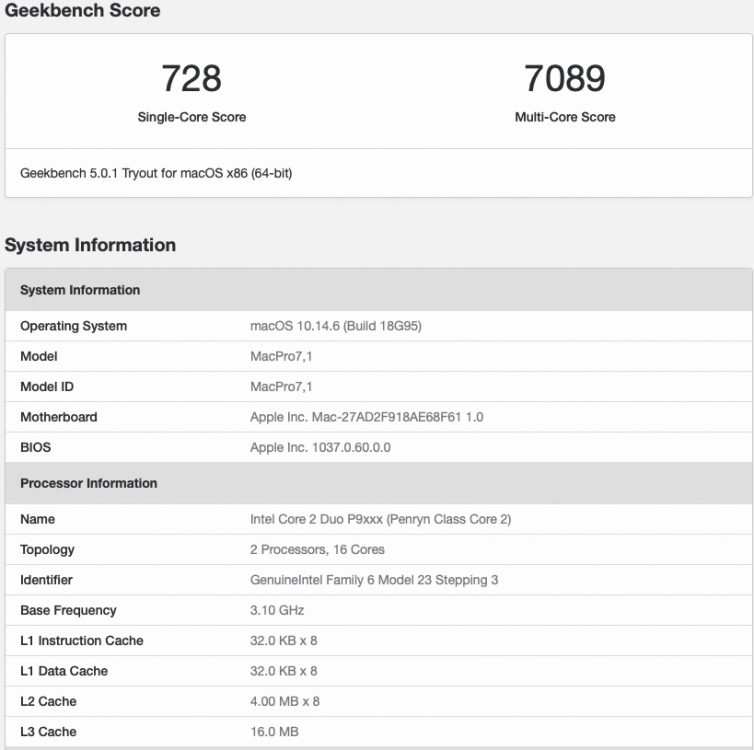
Task: Select the 16.0 MB value
Action: 274,731
